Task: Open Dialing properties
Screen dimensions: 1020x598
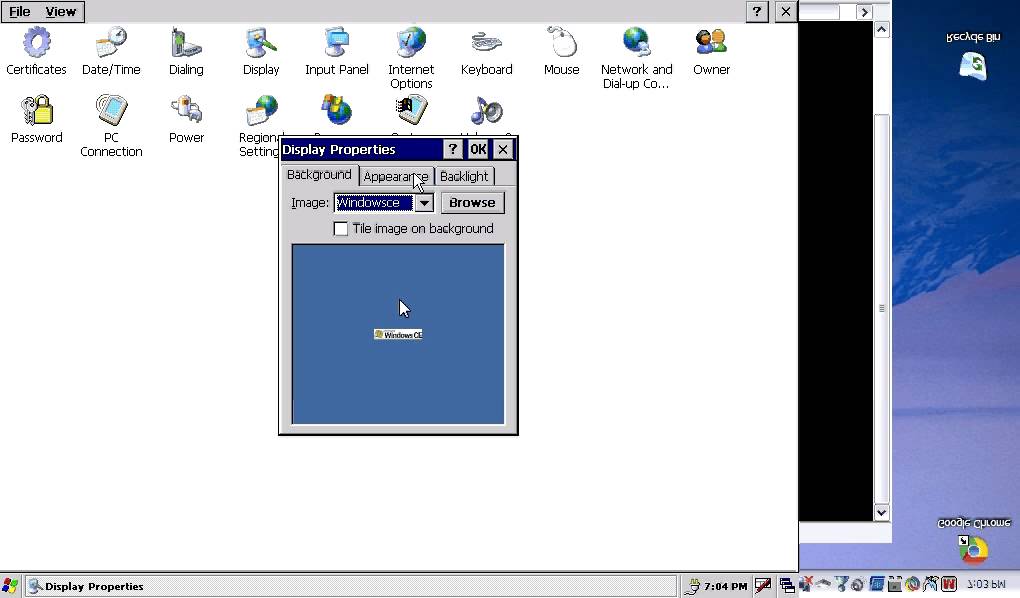Action: point(186,45)
